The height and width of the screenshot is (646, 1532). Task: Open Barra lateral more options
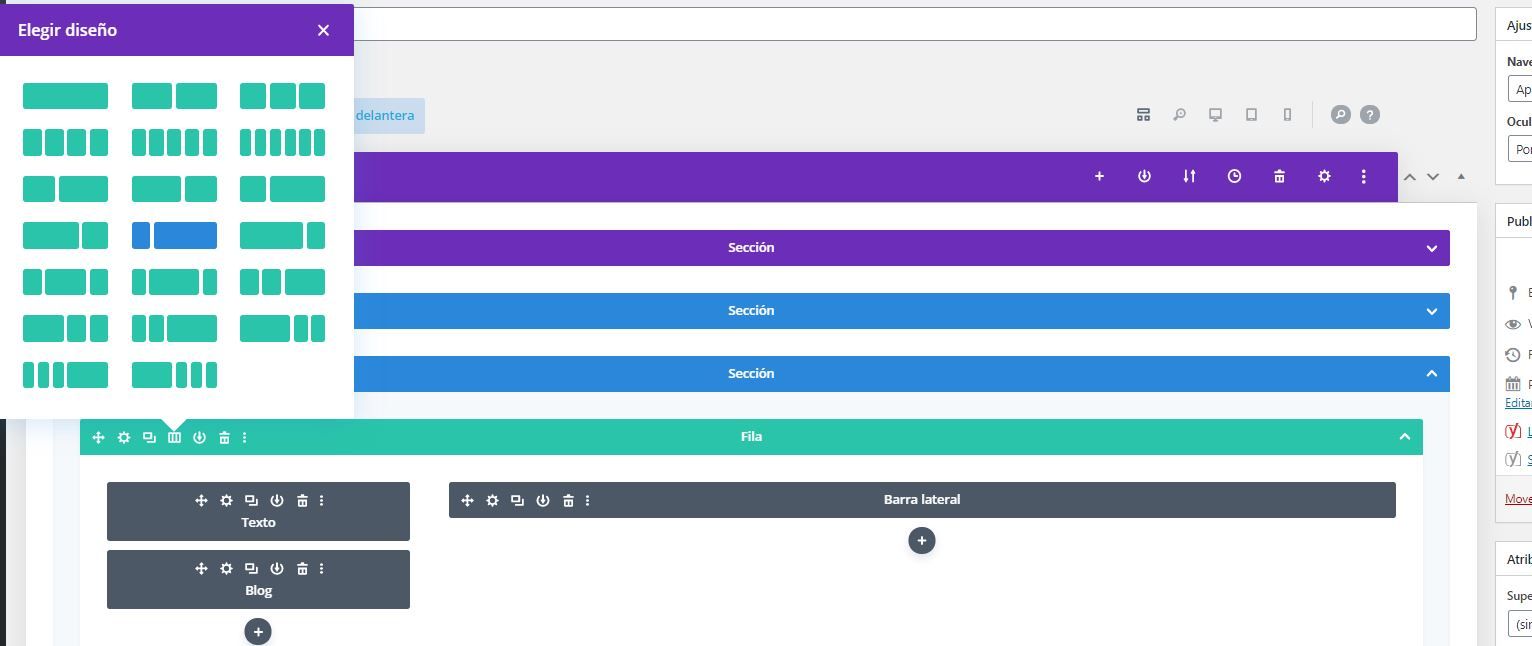tap(587, 500)
